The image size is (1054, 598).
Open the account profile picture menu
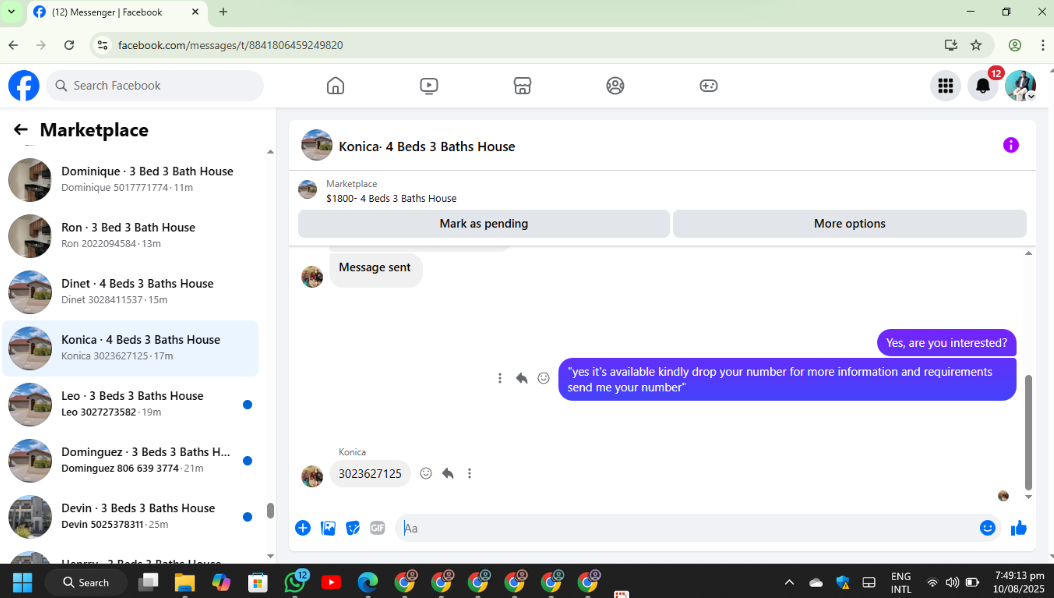1020,86
